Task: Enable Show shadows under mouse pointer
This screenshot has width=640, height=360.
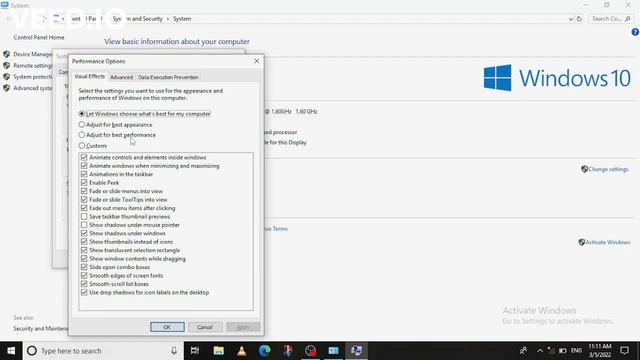Action: click(x=84, y=225)
